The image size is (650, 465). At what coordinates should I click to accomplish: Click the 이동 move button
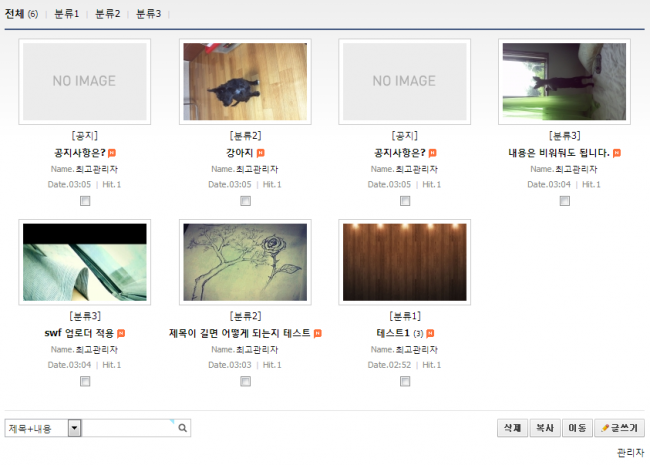click(577, 428)
